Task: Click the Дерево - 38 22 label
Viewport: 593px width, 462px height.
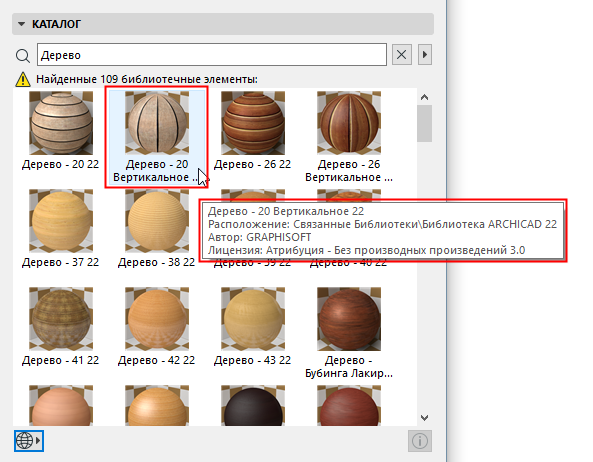Action: (x=157, y=262)
